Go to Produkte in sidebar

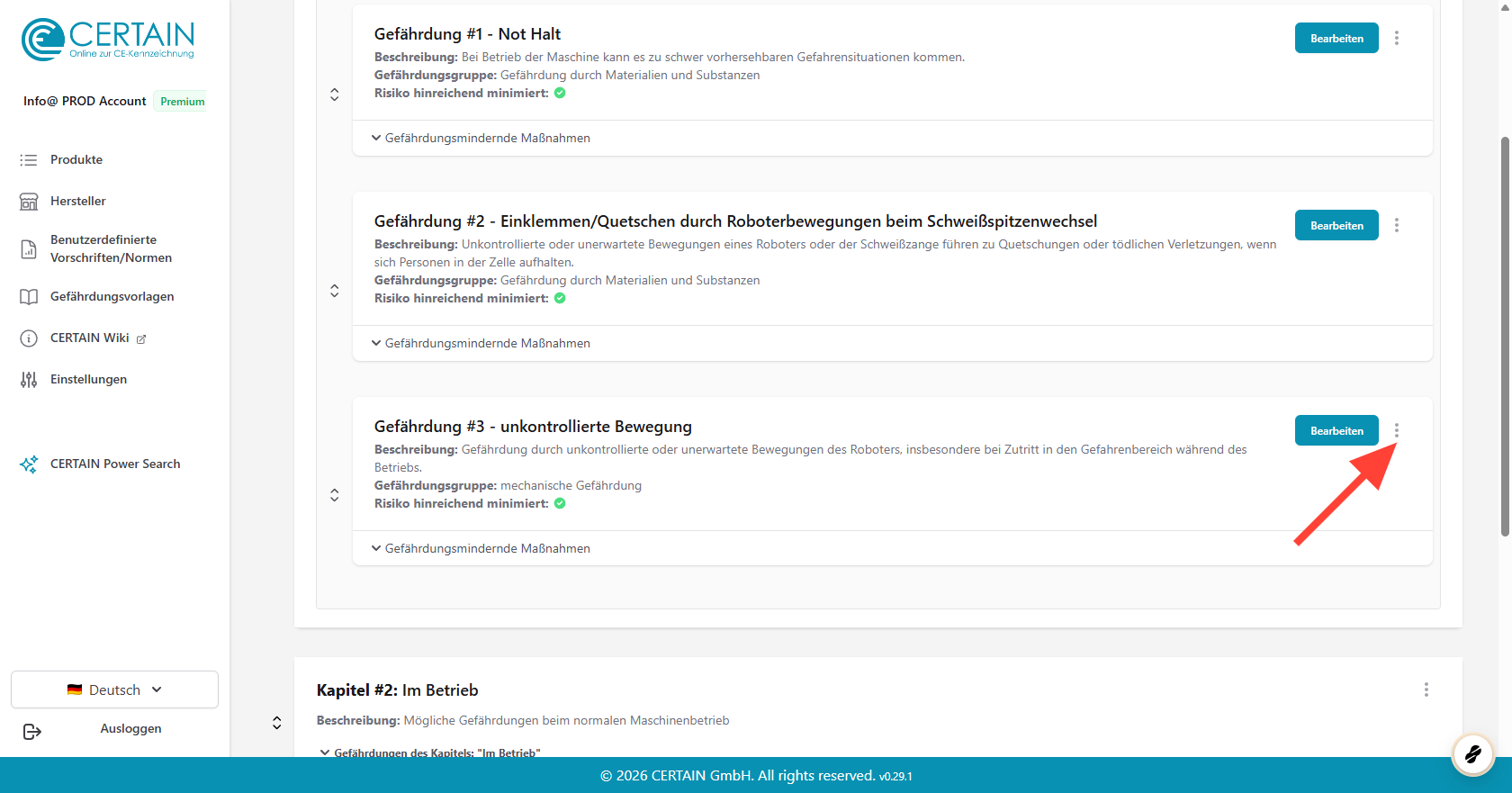76,159
